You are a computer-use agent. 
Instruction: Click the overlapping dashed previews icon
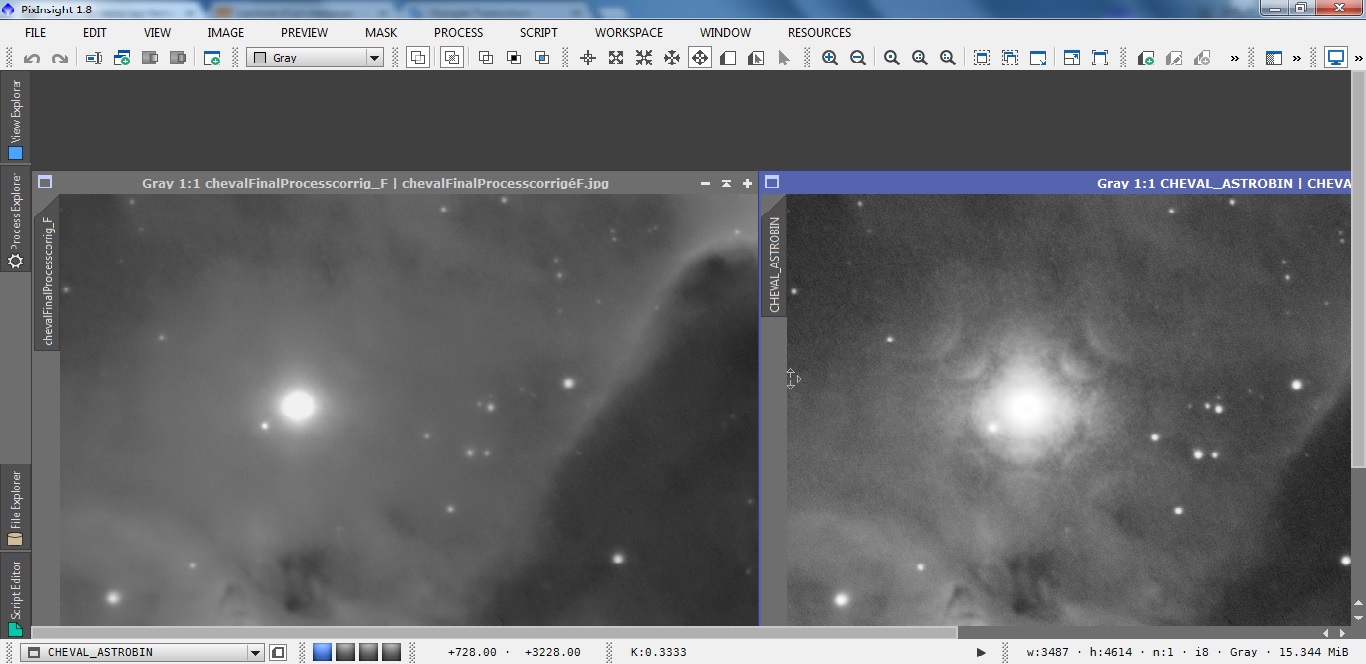(1010, 58)
